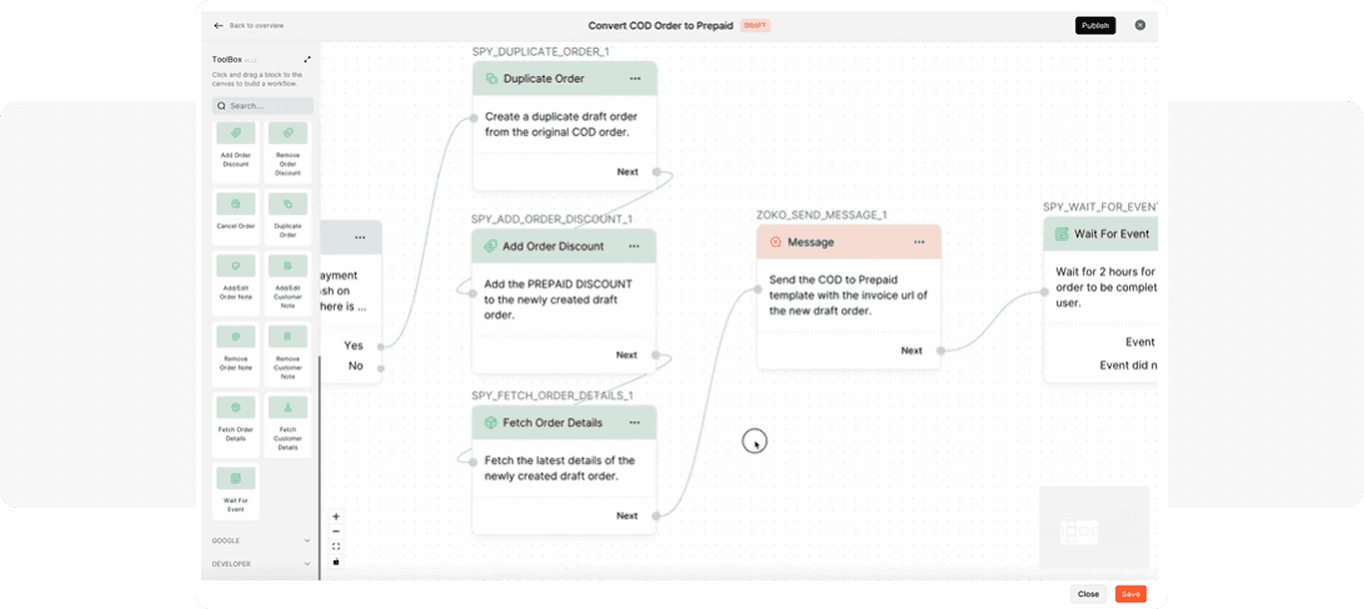Select the Add/Edit Customer Note block
The image size is (1364, 609).
point(288,285)
